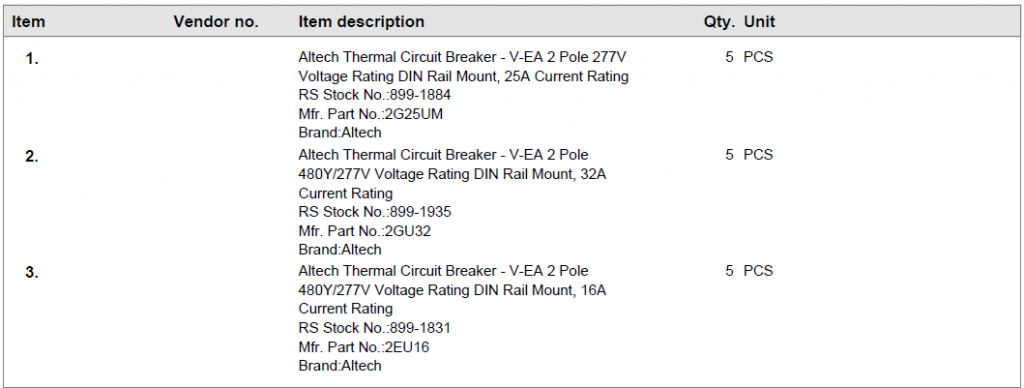This screenshot has height=388, width=1024.
Task: Click the Item column header
Action: point(29,22)
